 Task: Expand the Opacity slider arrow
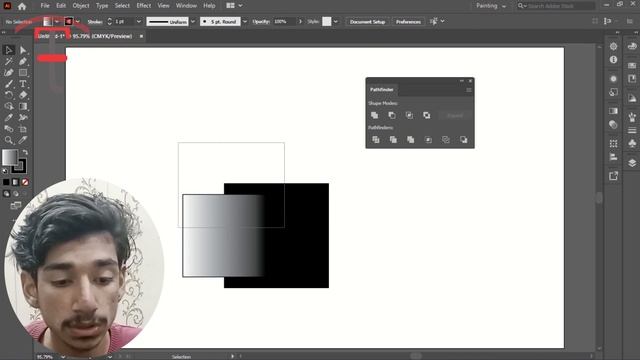tap(300, 22)
